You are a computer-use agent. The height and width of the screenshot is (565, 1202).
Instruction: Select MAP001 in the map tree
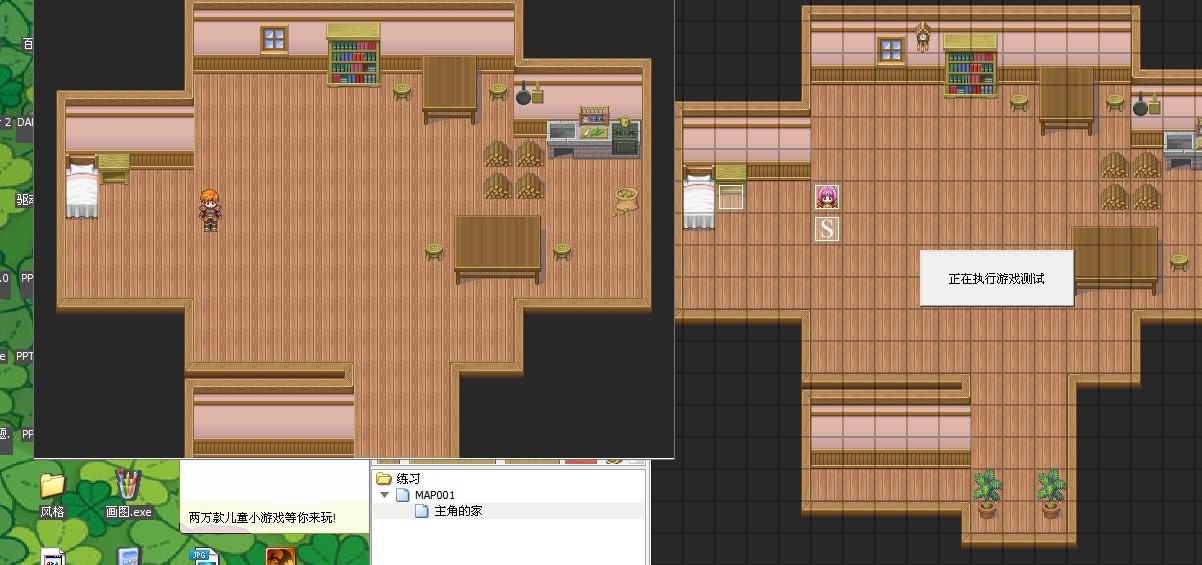425,495
